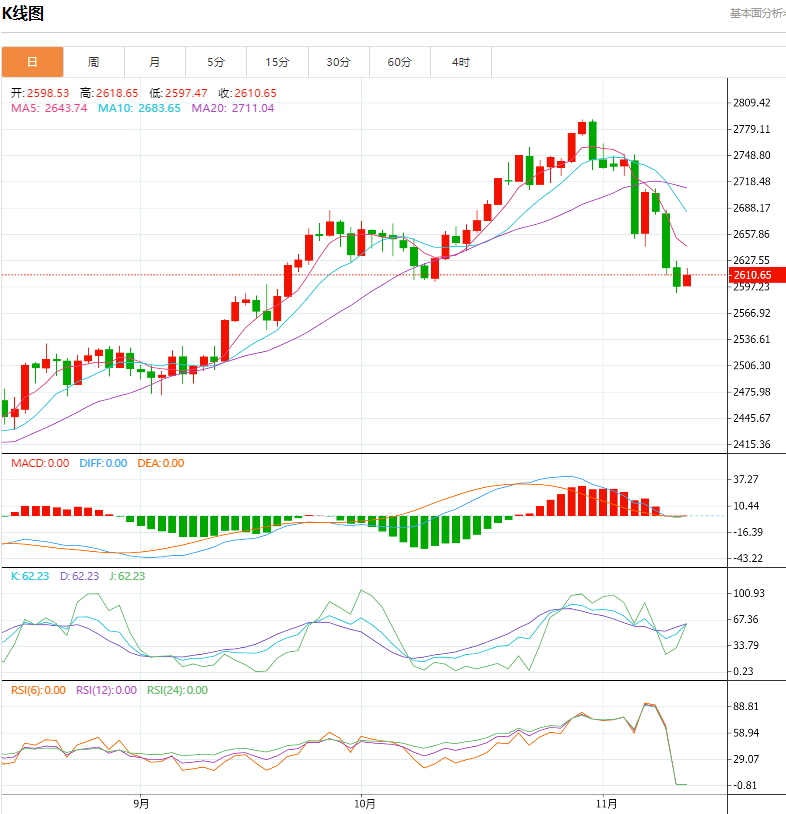This screenshot has width=786, height=814.
Task: Open the 15分 interval tab
Action: [x=277, y=62]
